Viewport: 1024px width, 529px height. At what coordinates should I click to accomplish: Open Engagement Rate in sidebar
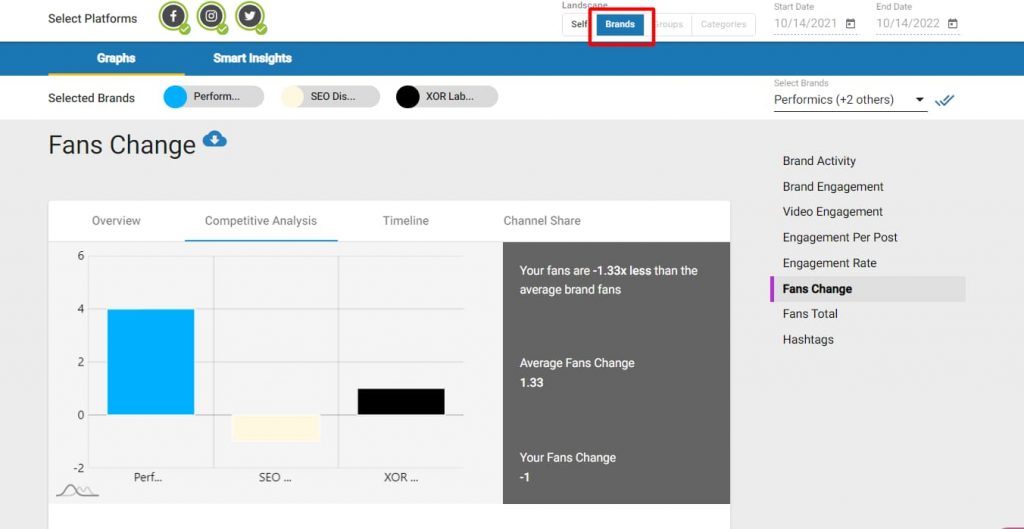(x=829, y=263)
